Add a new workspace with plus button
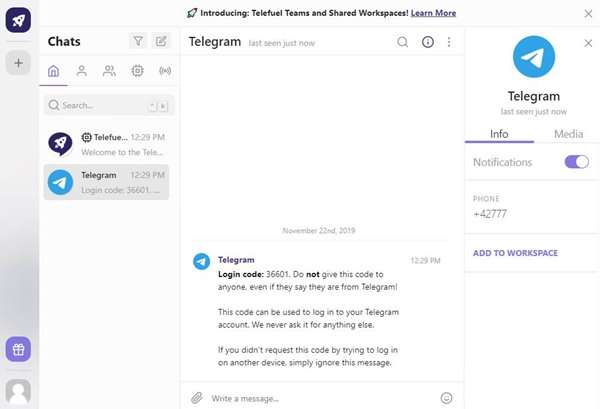 pyautogui.click(x=18, y=63)
